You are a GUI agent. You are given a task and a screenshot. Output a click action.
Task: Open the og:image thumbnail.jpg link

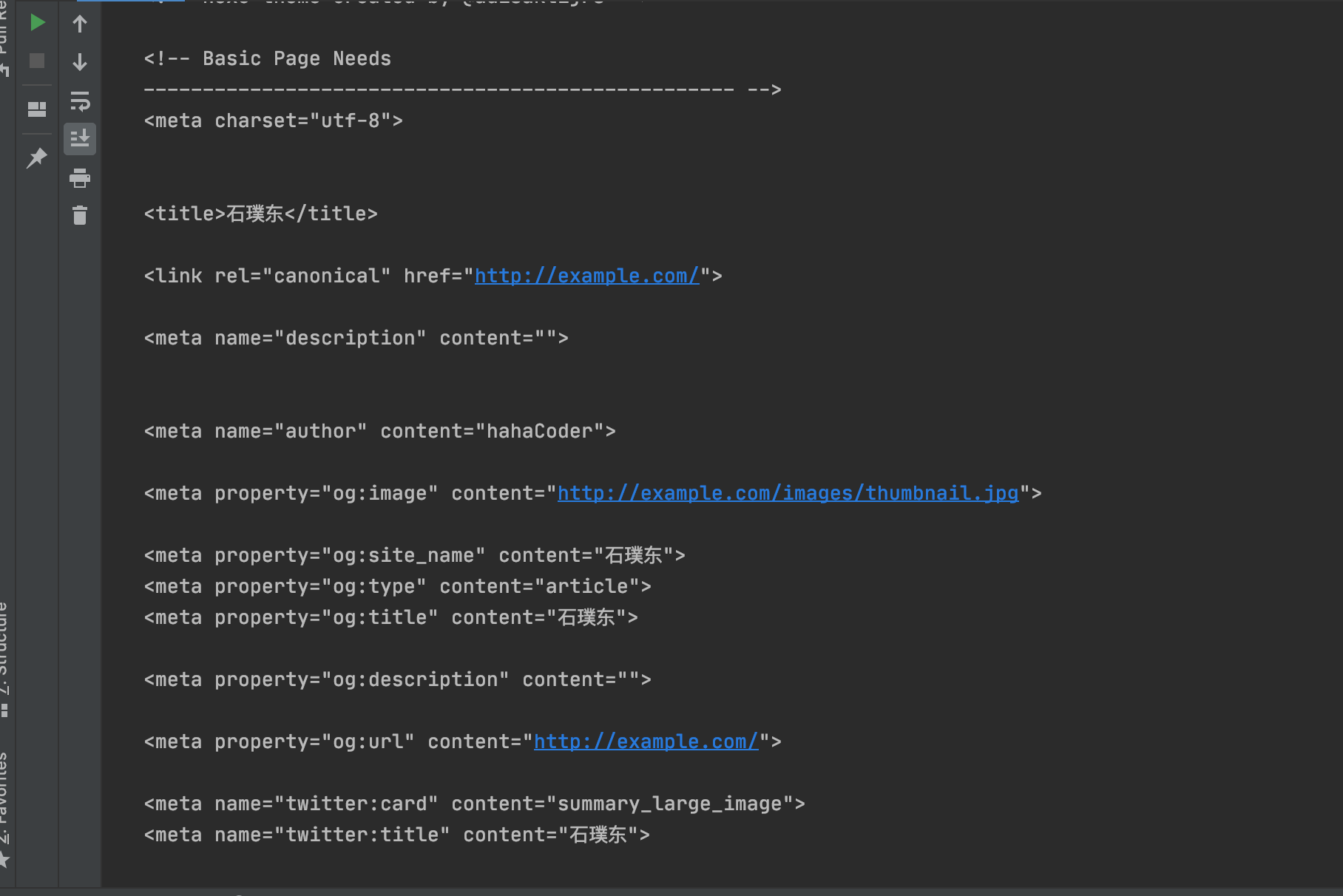click(x=788, y=493)
